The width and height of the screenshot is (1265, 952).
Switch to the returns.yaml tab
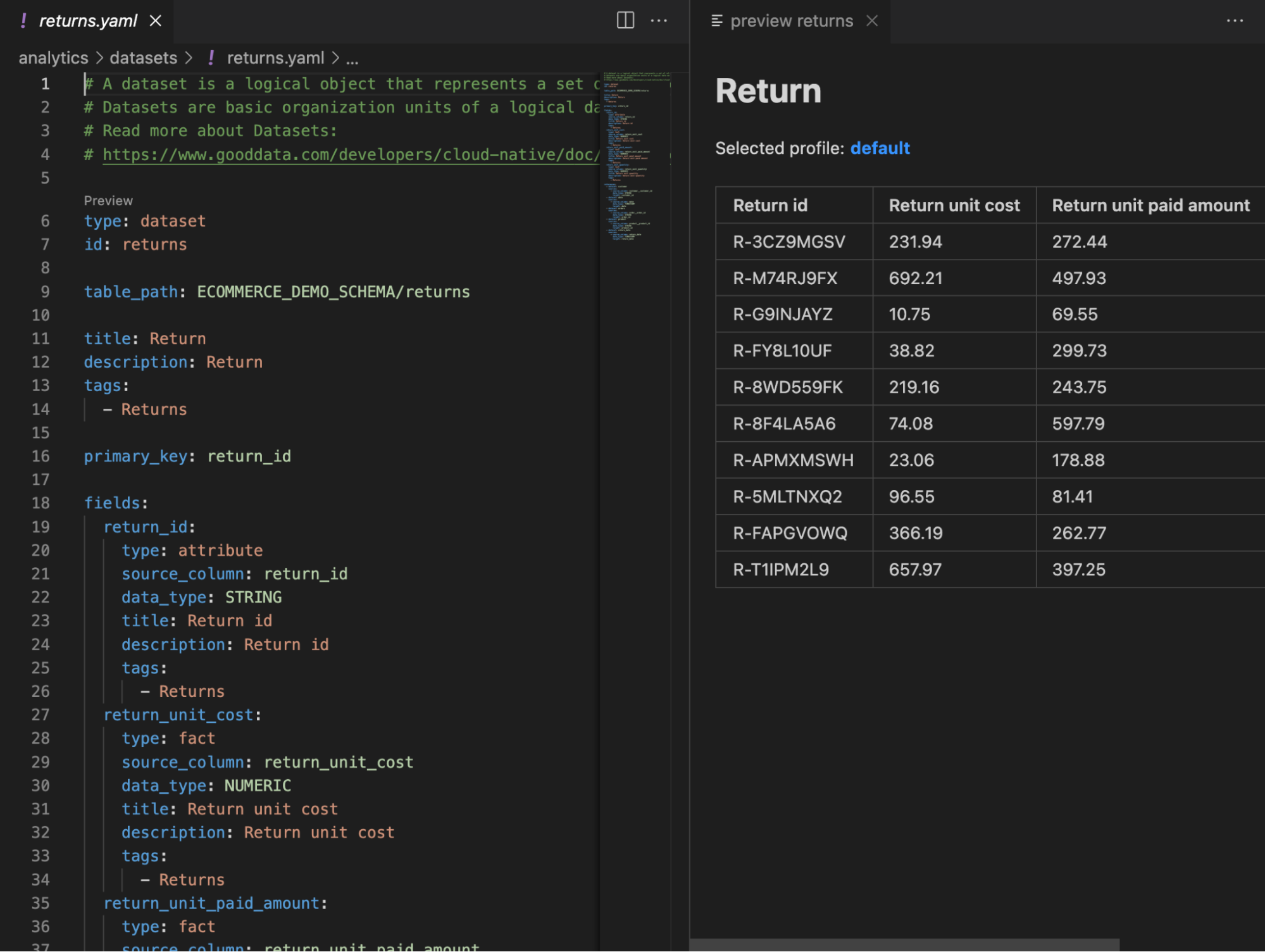(x=89, y=21)
